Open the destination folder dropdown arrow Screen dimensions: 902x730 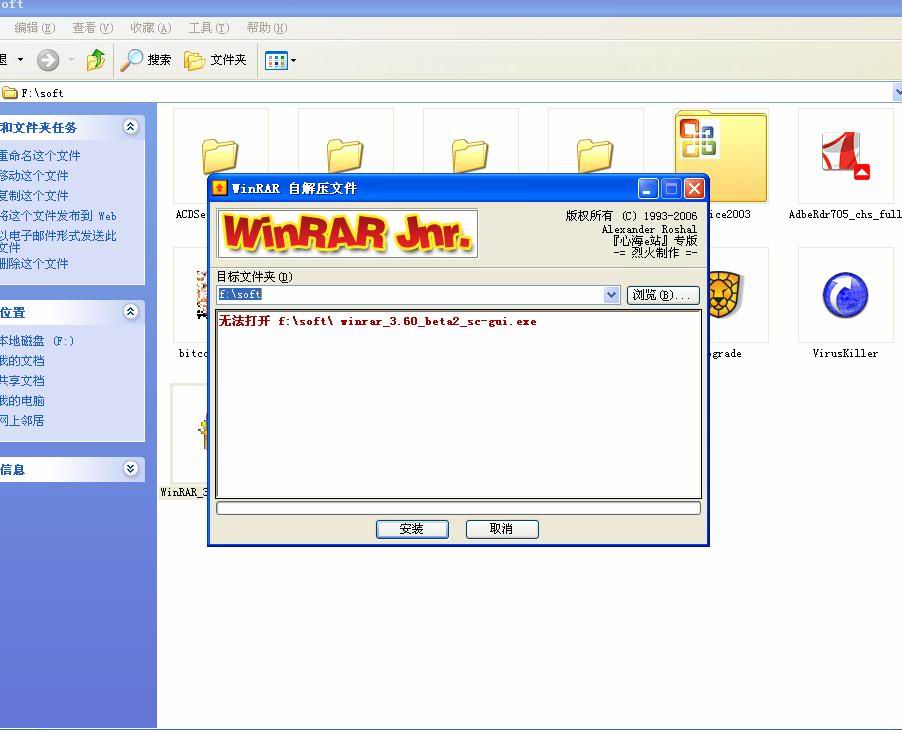coord(611,295)
